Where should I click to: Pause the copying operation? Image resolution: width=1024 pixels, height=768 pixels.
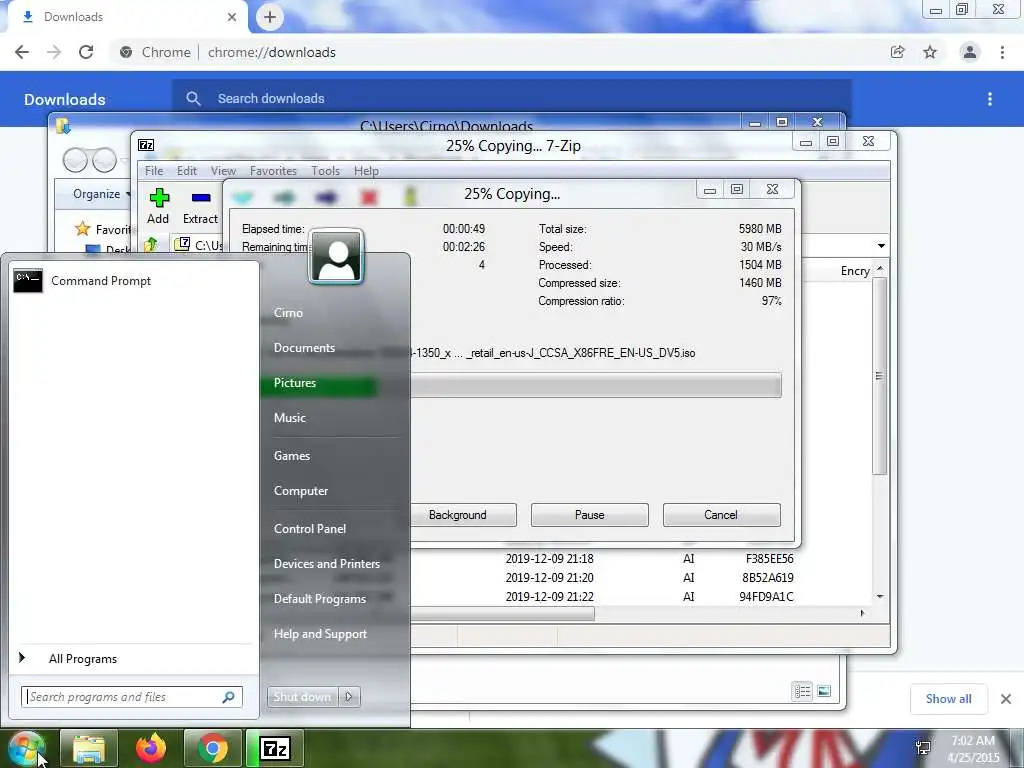(590, 515)
